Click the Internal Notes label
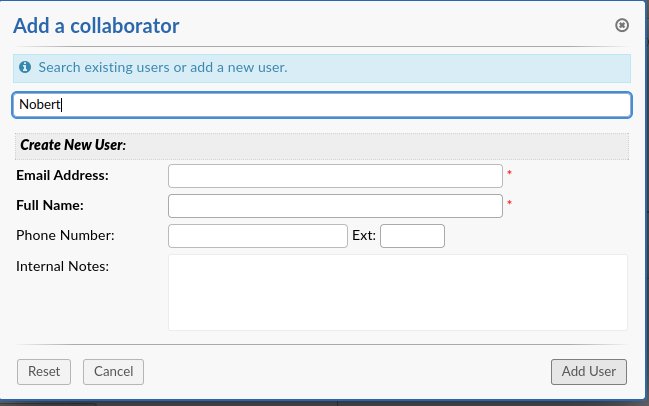The width and height of the screenshot is (649, 406). (x=62, y=266)
